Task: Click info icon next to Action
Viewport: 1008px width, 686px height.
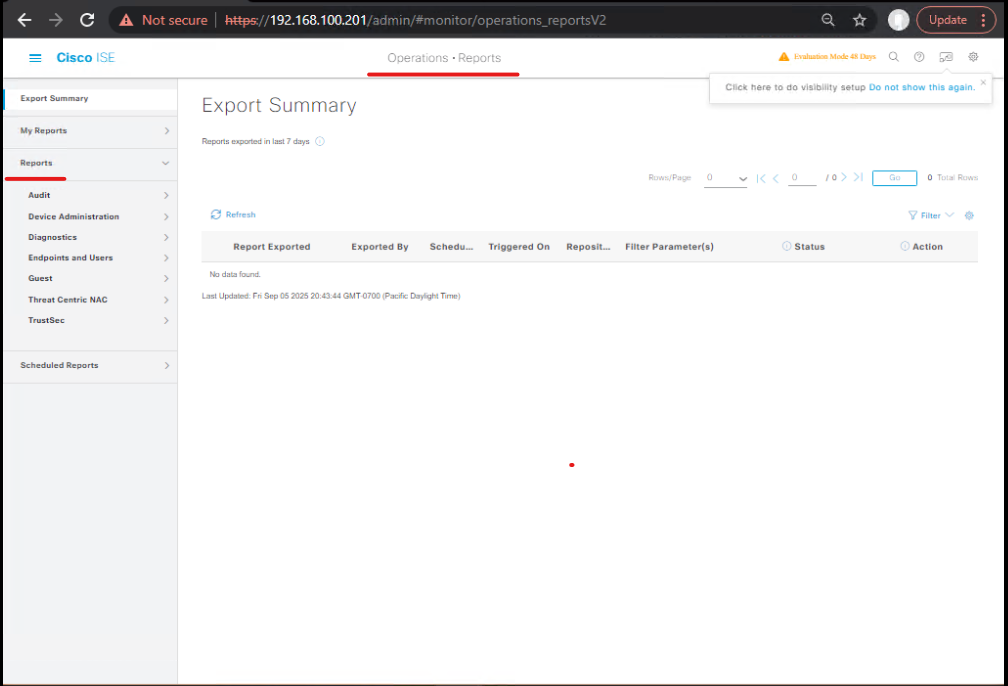Action: (904, 246)
